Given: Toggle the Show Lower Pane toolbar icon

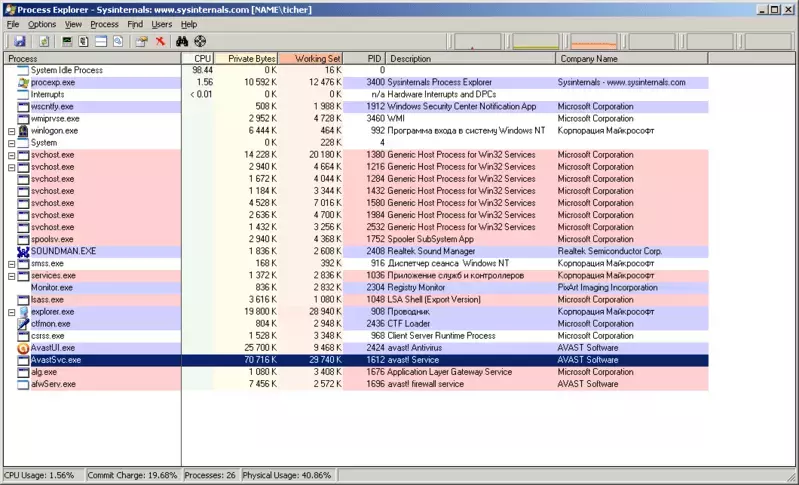Looking at the screenshot, I should [x=101, y=41].
